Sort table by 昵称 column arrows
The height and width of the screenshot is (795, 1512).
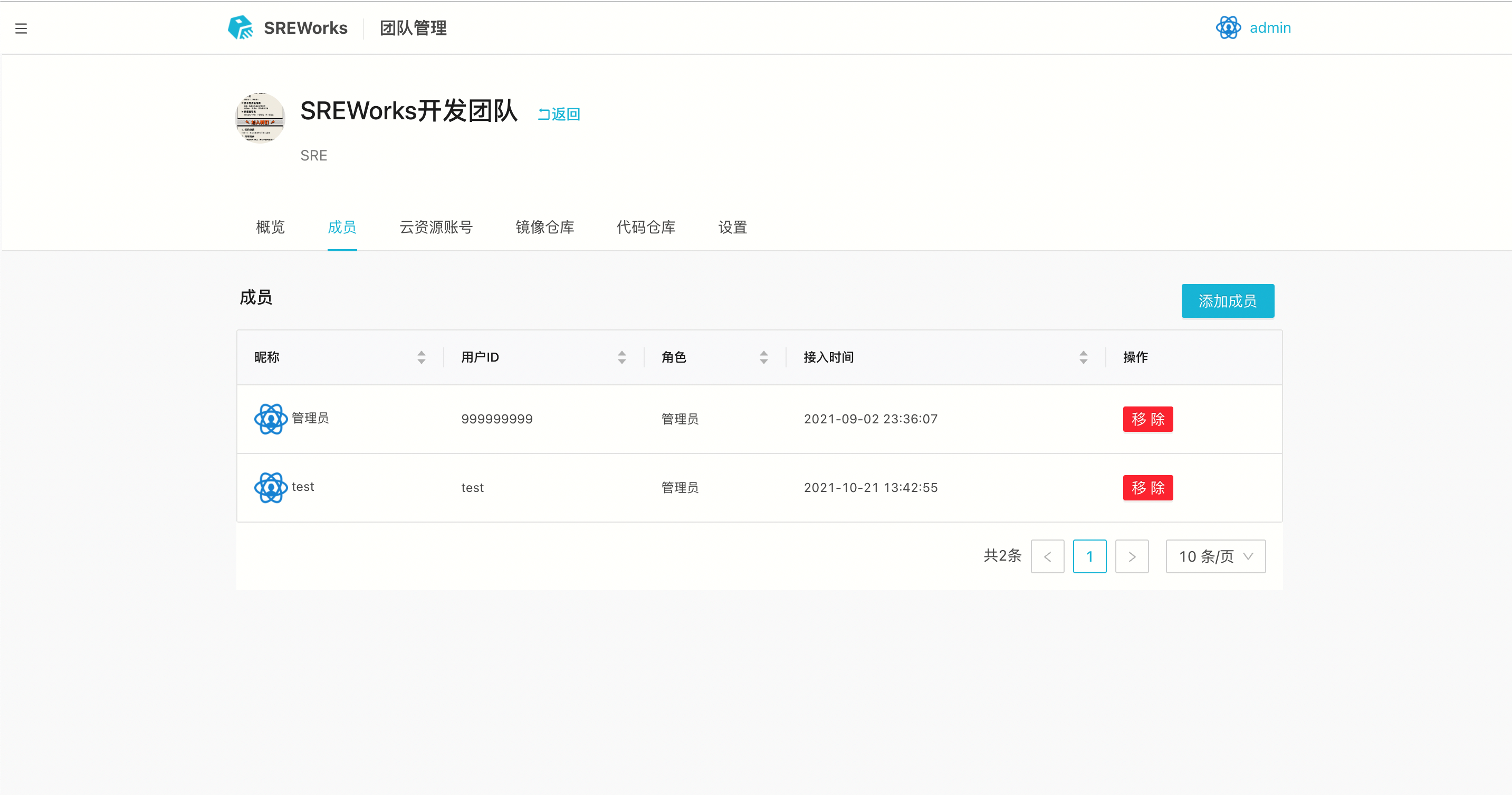(422, 357)
